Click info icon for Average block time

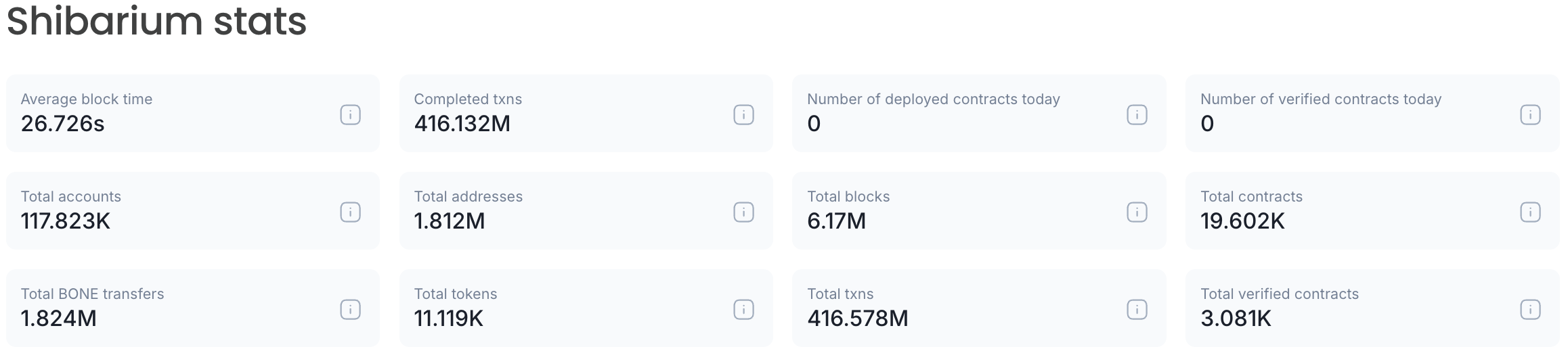350,115
